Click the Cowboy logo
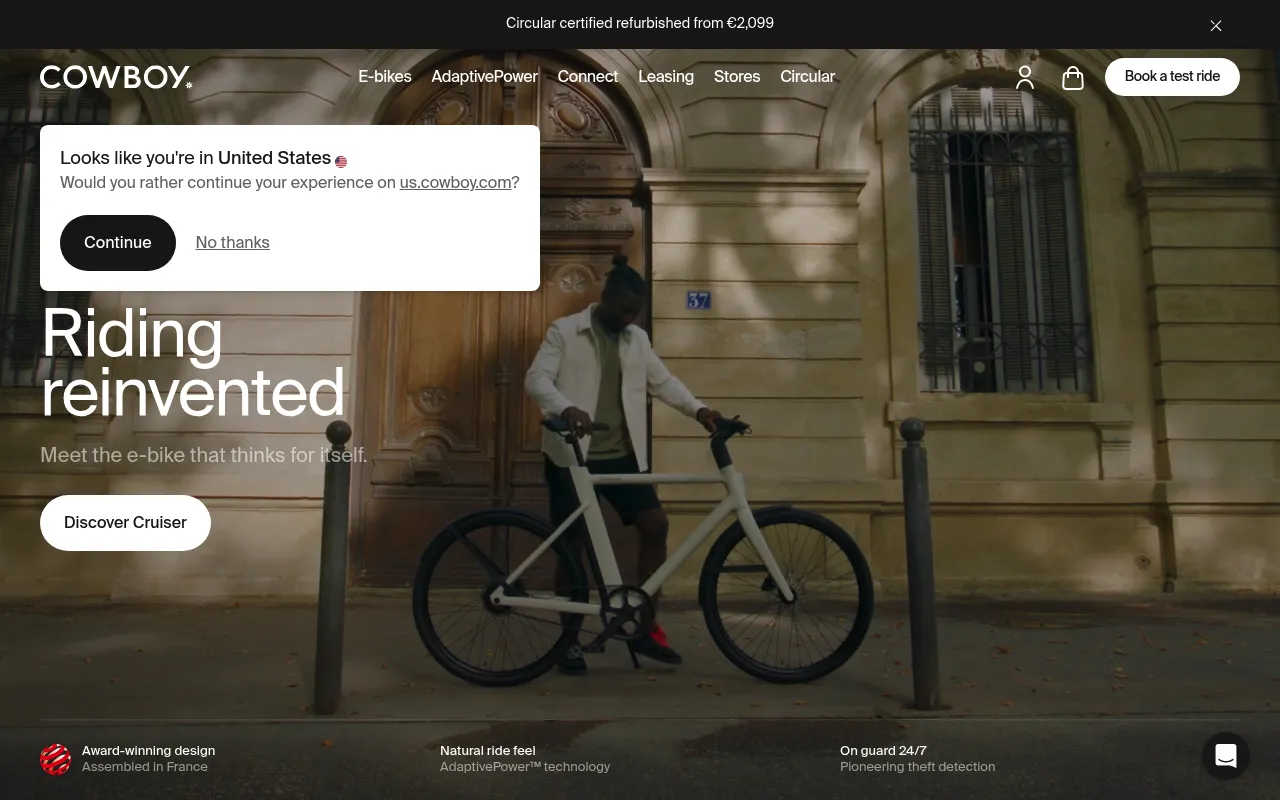The height and width of the screenshot is (800, 1280). (116, 77)
